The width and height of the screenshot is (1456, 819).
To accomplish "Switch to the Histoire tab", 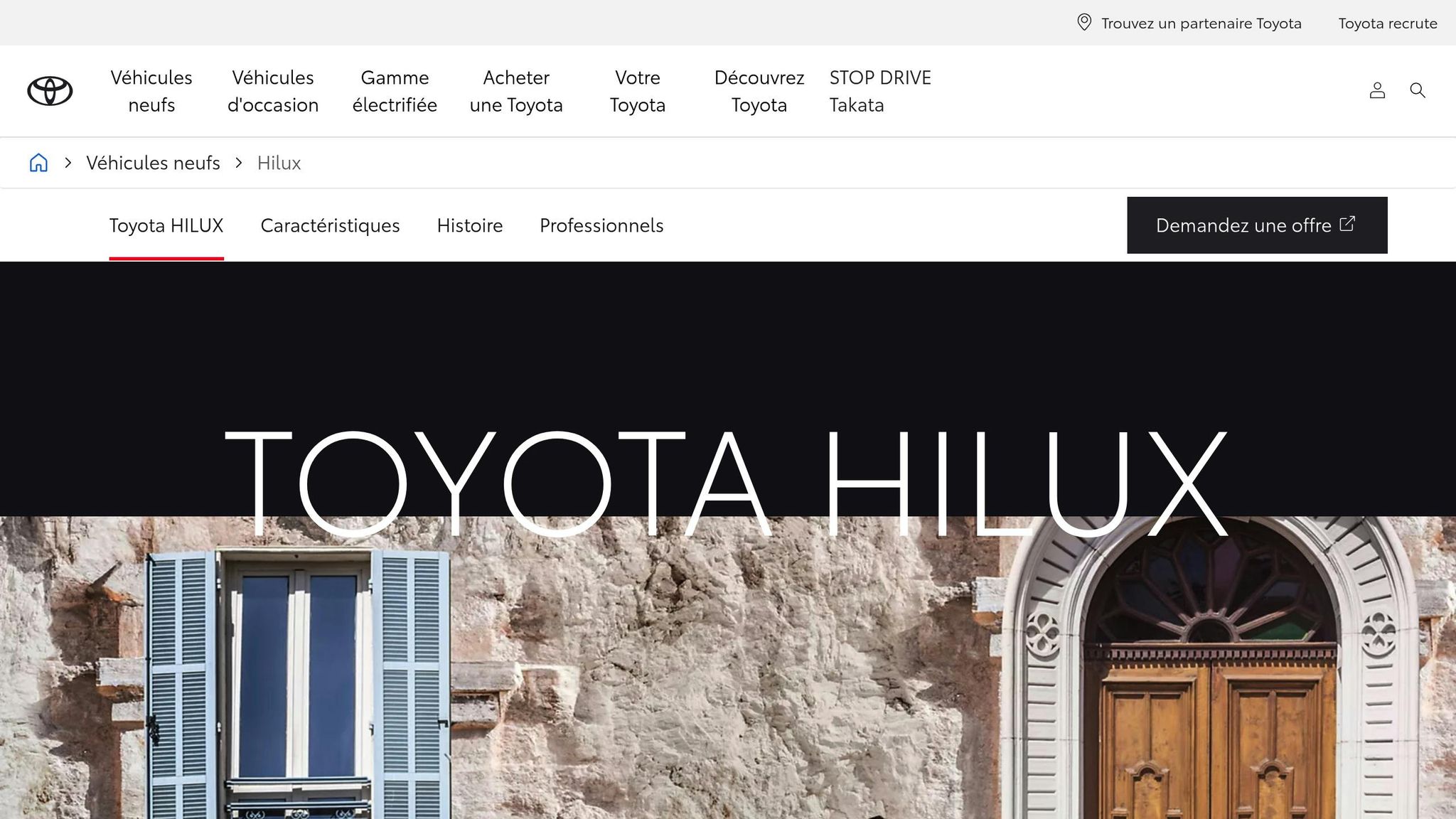I will 470,225.
